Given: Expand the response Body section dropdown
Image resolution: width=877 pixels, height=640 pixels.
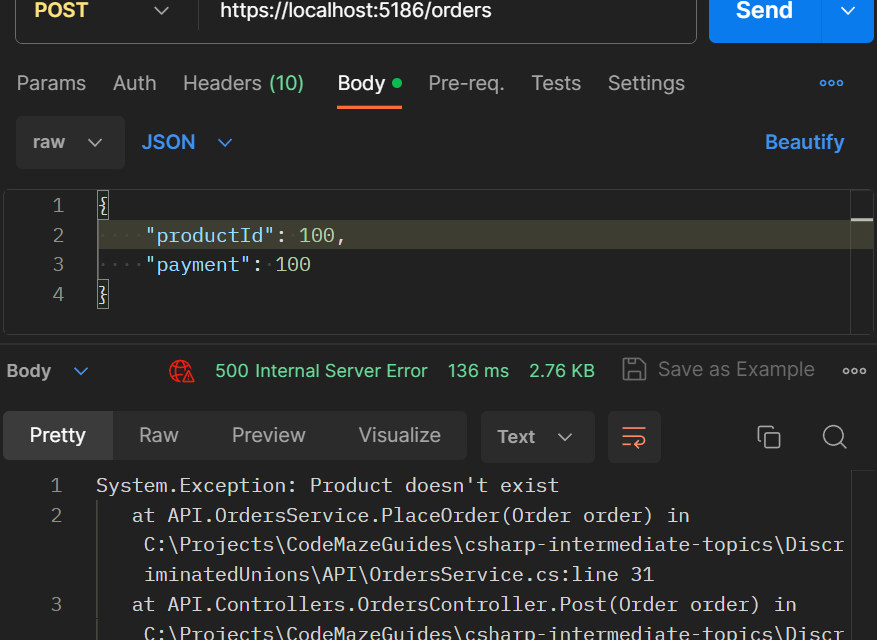Looking at the screenshot, I should coord(81,371).
